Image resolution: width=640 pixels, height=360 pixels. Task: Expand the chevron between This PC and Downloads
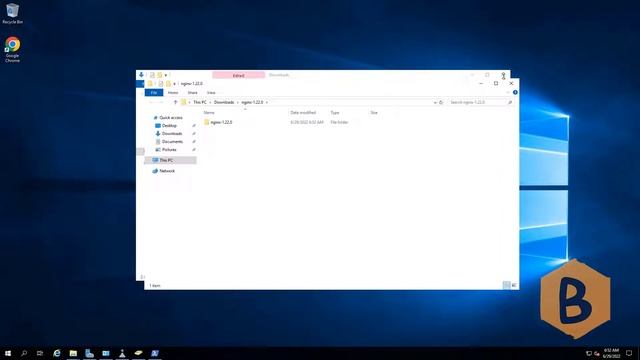tap(210, 102)
